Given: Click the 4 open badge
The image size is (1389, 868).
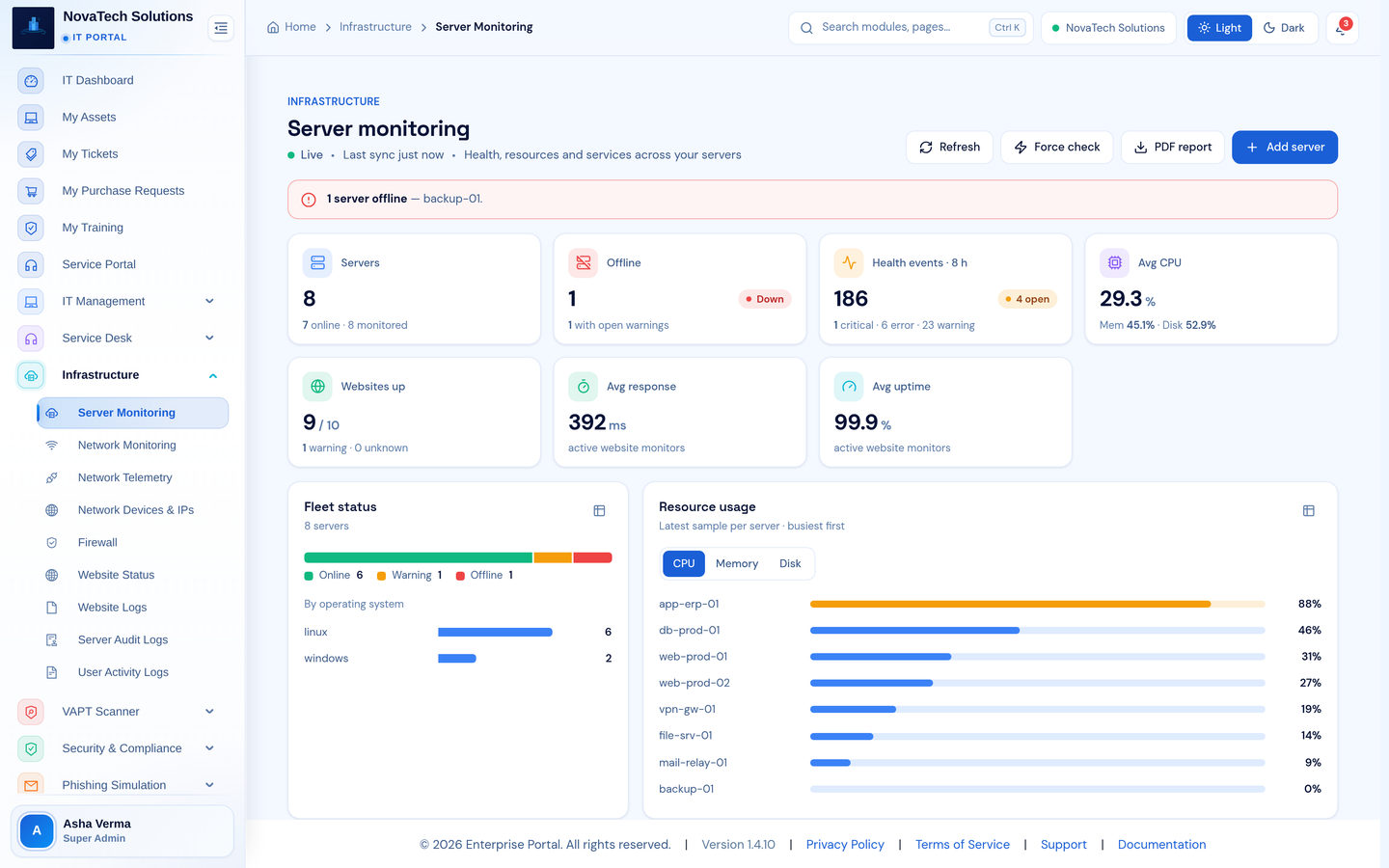Looking at the screenshot, I should pyautogui.click(x=1027, y=299).
